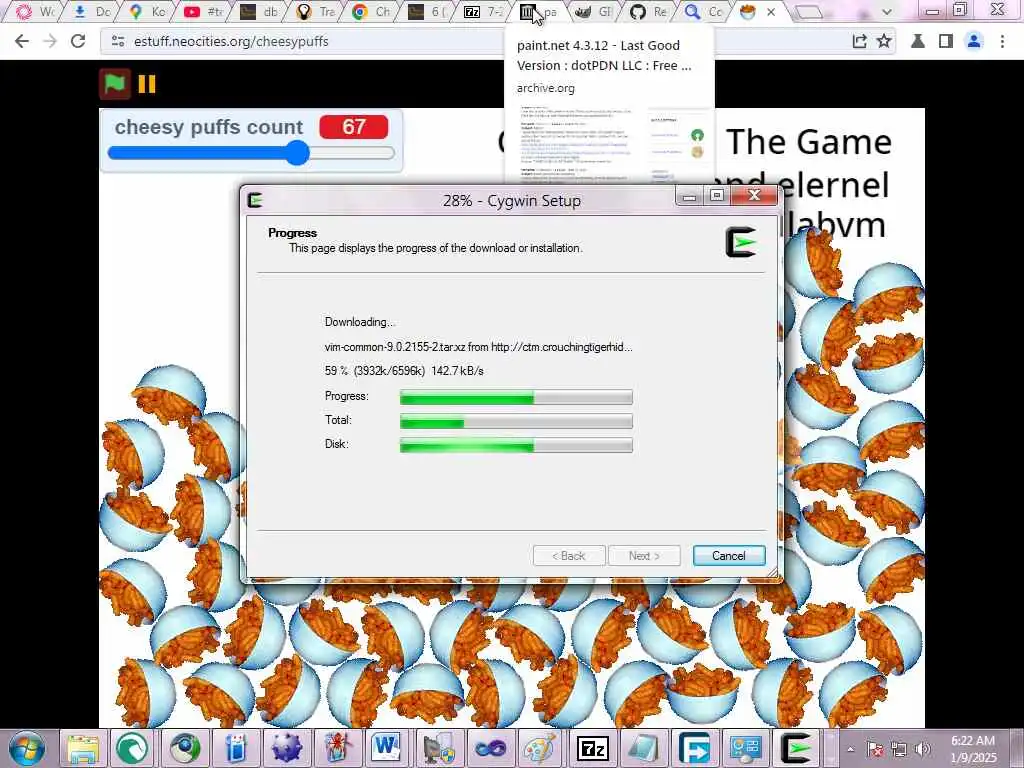Image resolution: width=1024 pixels, height=768 pixels.
Task: Open the spider icon taskbar app
Action: click(x=338, y=748)
